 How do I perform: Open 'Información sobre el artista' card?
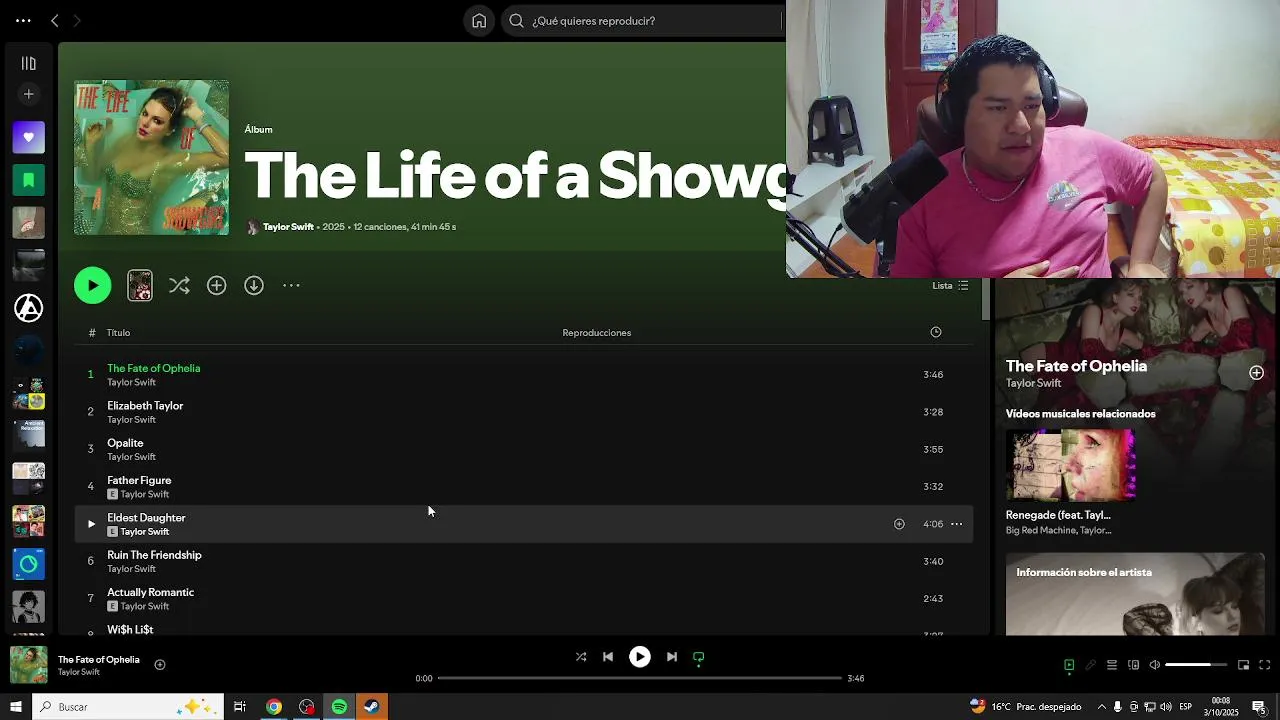pyautogui.click(x=1135, y=594)
